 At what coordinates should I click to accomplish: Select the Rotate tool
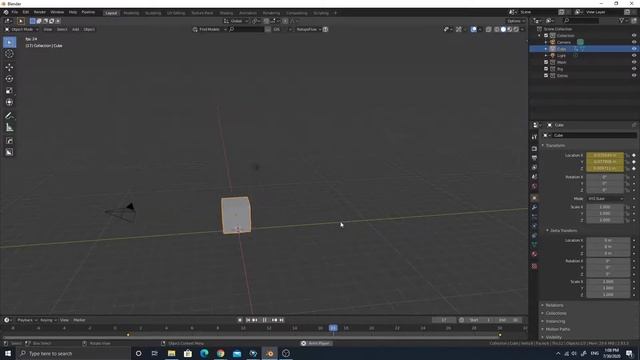click(9, 79)
